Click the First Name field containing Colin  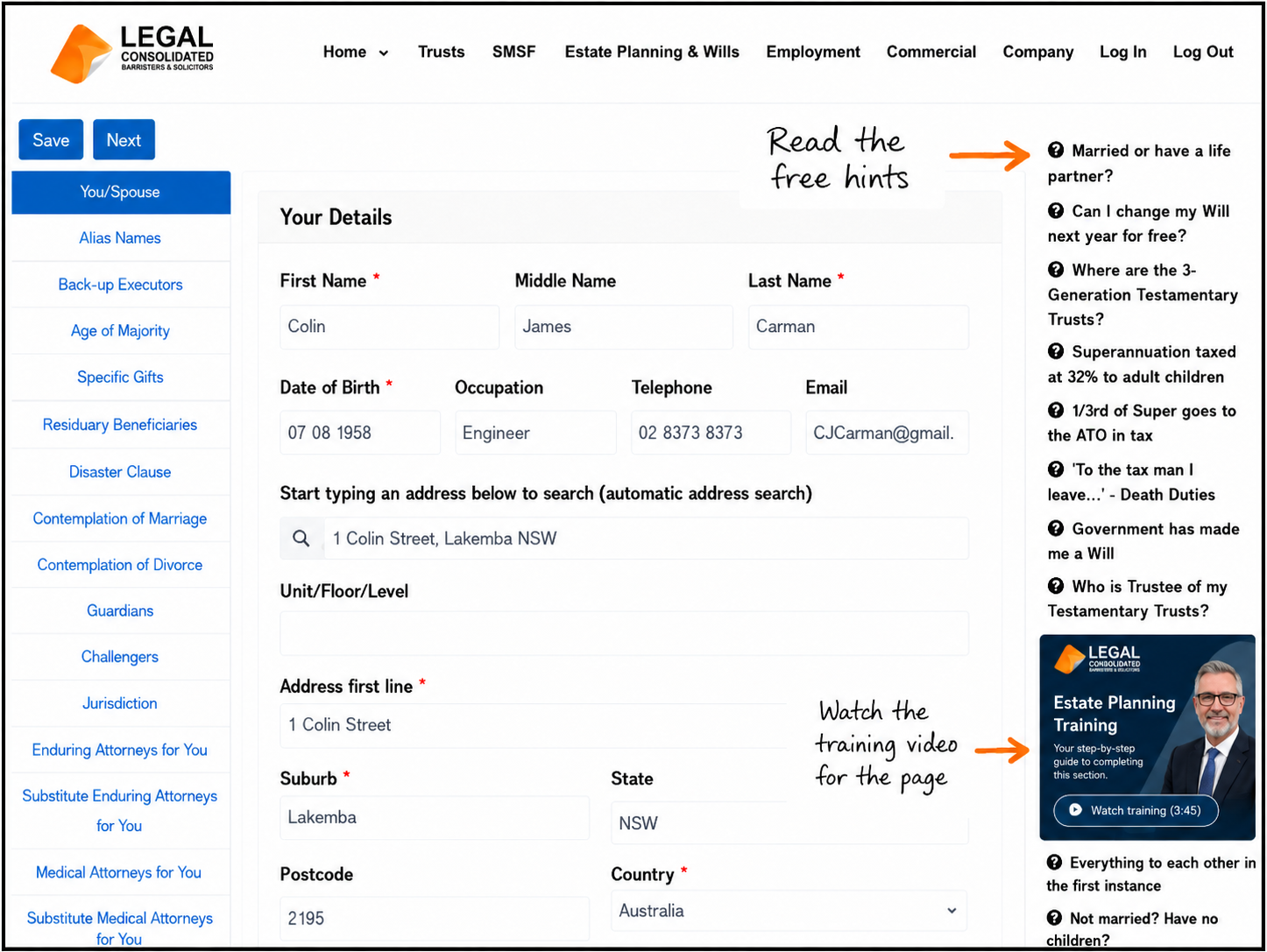tap(389, 327)
